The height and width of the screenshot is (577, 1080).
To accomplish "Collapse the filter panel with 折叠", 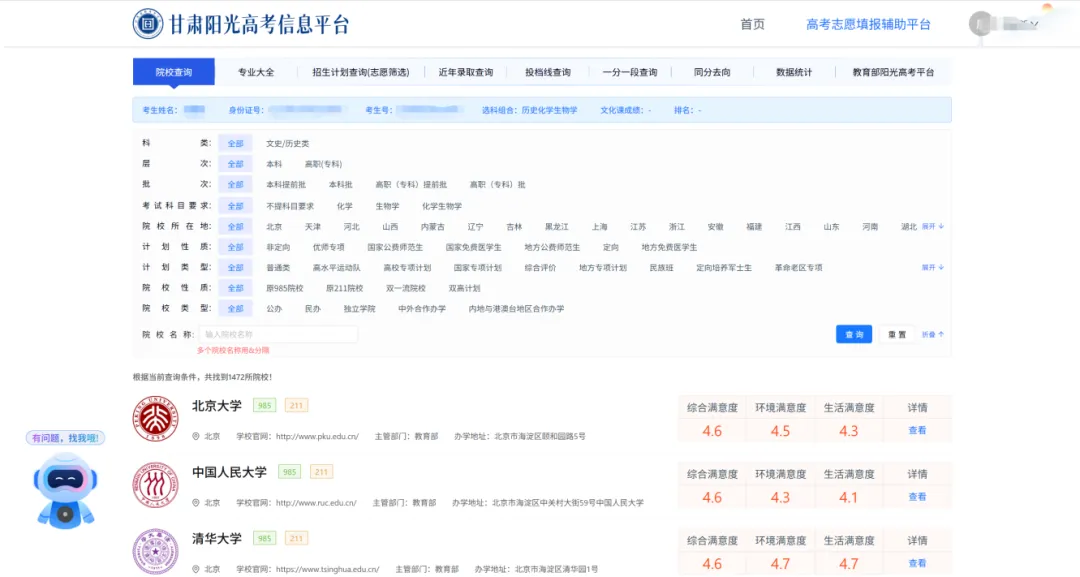I will pyautogui.click(x=933, y=335).
